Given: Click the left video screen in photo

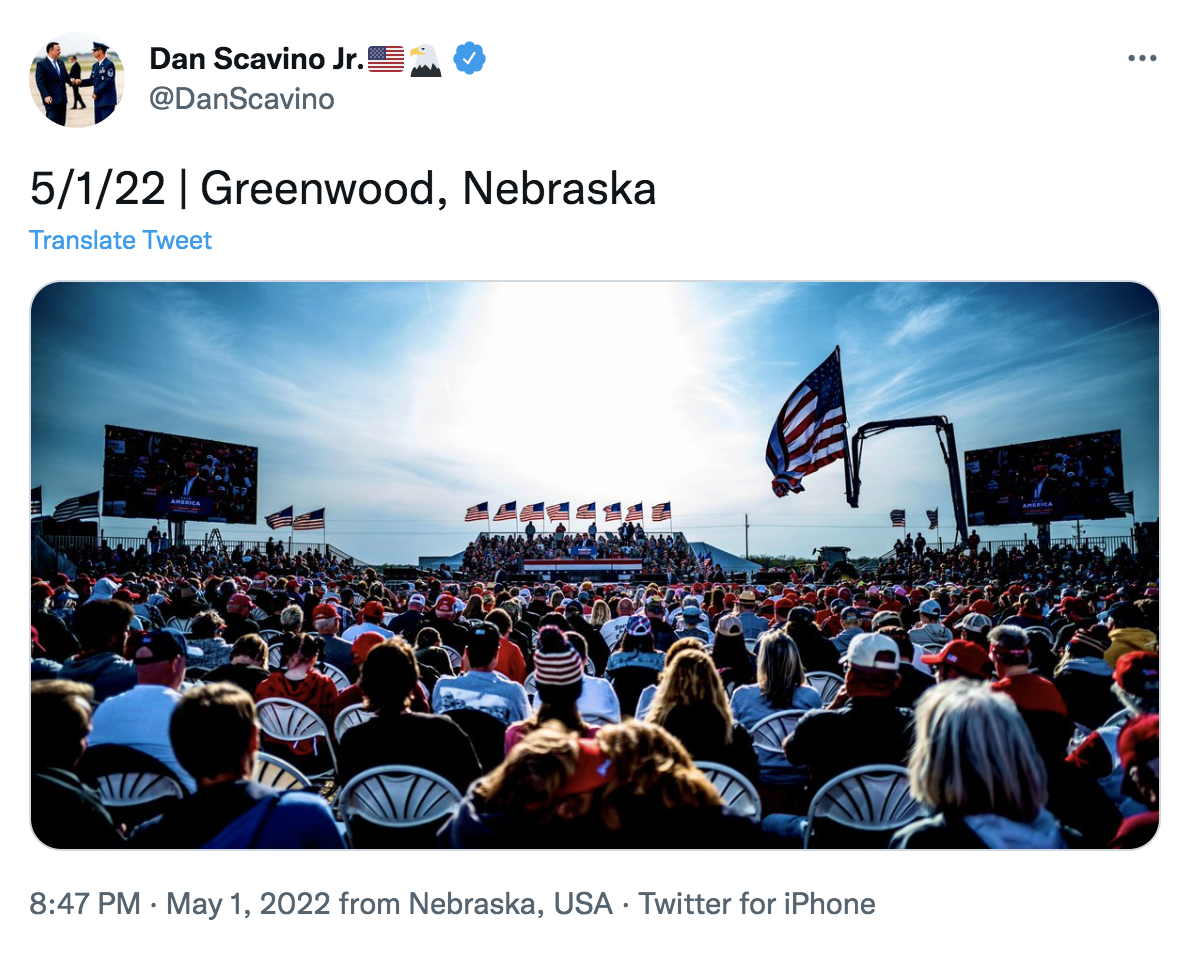Looking at the screenshot, I should tap(181, 474).
